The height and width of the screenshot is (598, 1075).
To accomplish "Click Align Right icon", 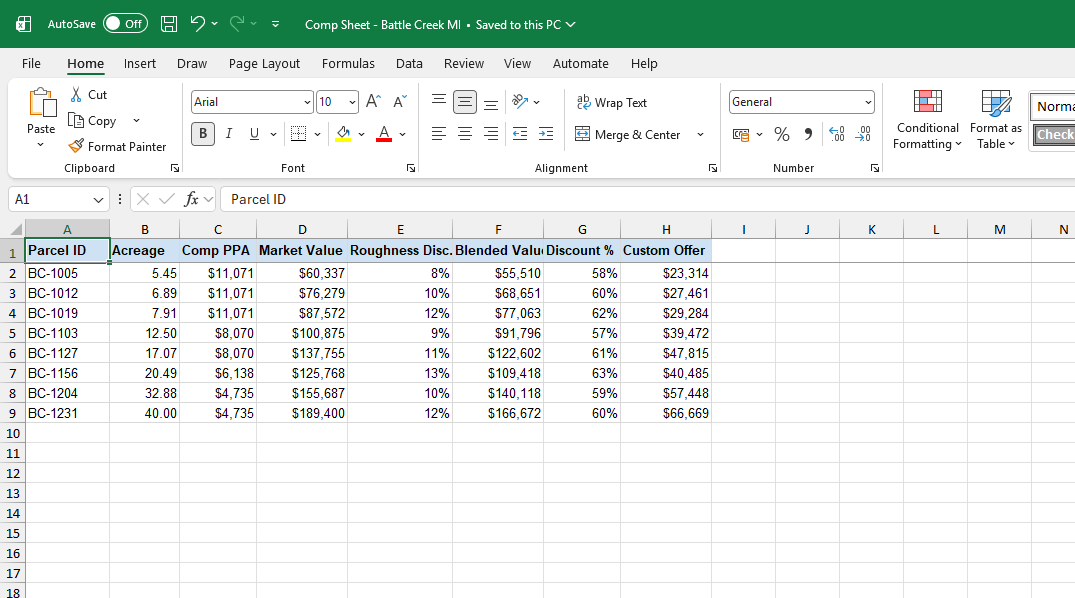I will [x=491, y=134].
